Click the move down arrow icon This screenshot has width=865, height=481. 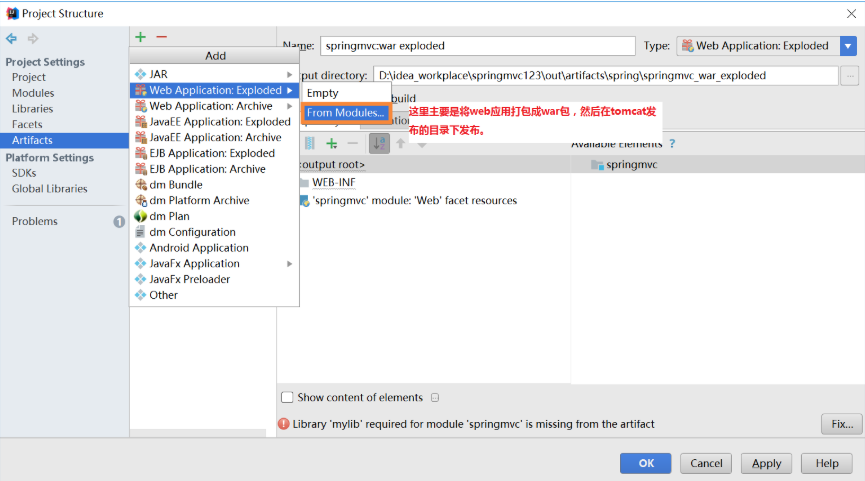point(422,145)
